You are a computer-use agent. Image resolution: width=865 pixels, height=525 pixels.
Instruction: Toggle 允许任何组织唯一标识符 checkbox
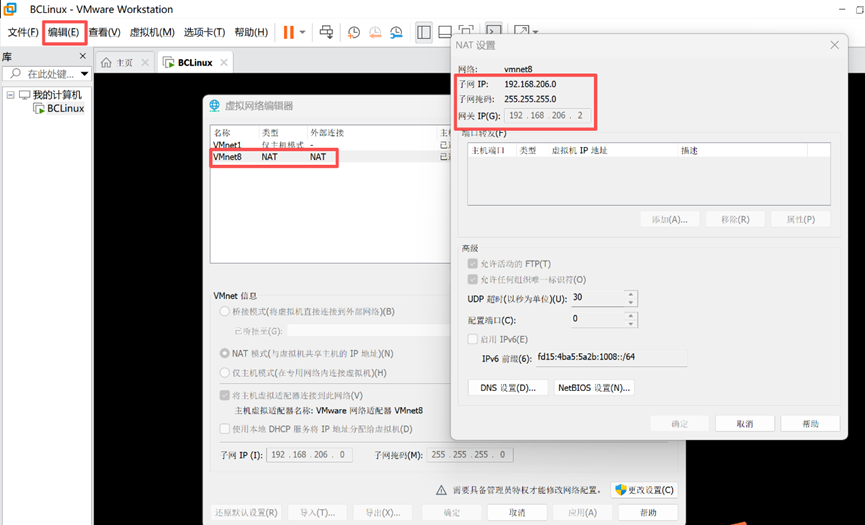pyautogui.click(x=472, y=280)
